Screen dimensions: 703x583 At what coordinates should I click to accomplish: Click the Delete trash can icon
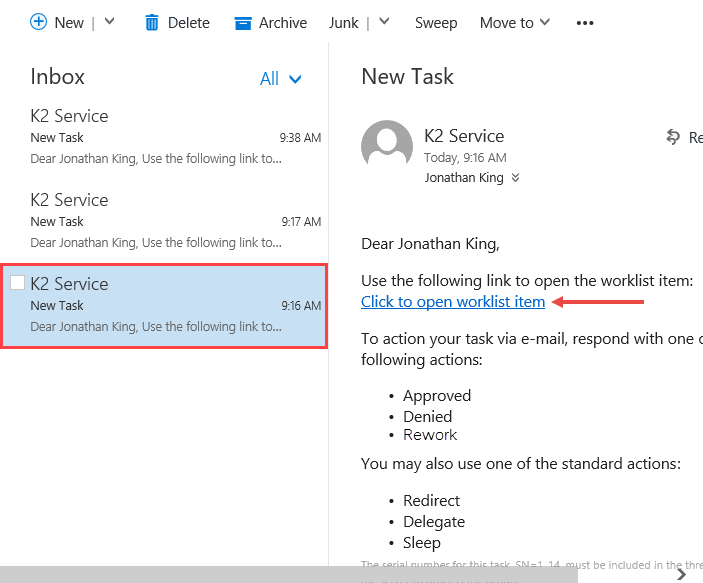pyautogui.click(x=152, y=22)
